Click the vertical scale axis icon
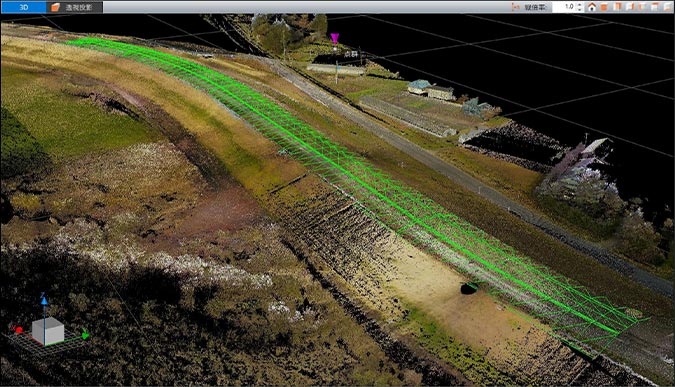This screenshot has height=387, width=675. (x=516, y=7)
